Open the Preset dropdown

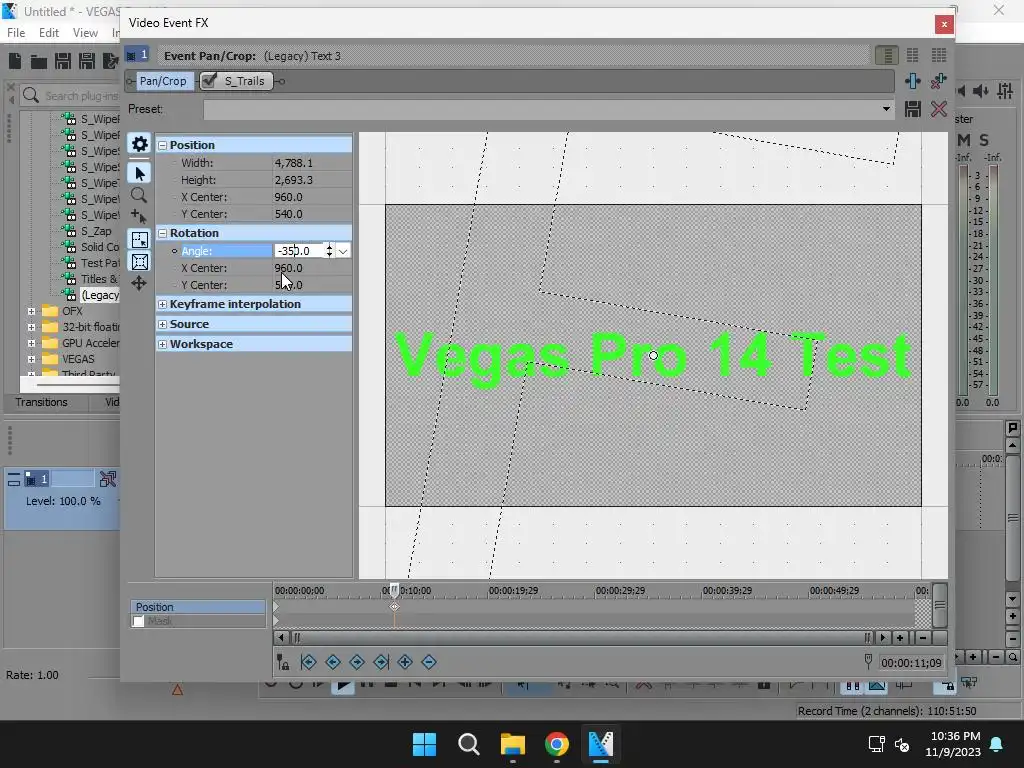(x=886, y=109)
